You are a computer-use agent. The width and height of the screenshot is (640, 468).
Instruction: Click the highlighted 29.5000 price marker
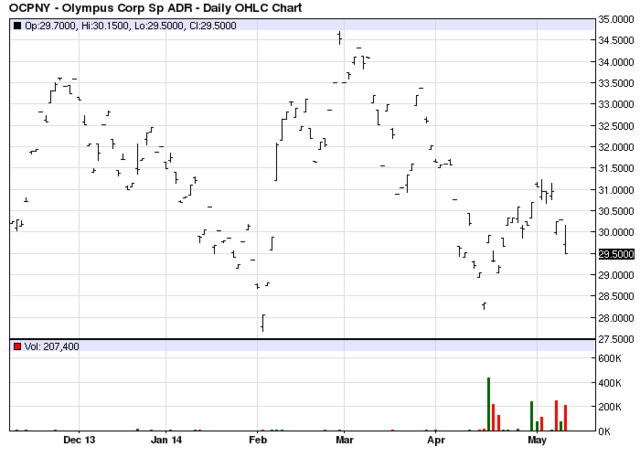tap(616, 254)
